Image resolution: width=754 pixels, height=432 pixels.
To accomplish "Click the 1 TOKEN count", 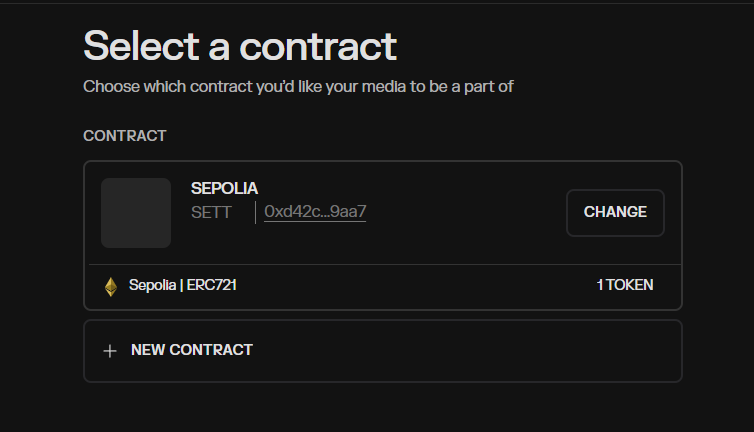I will 625,285.
